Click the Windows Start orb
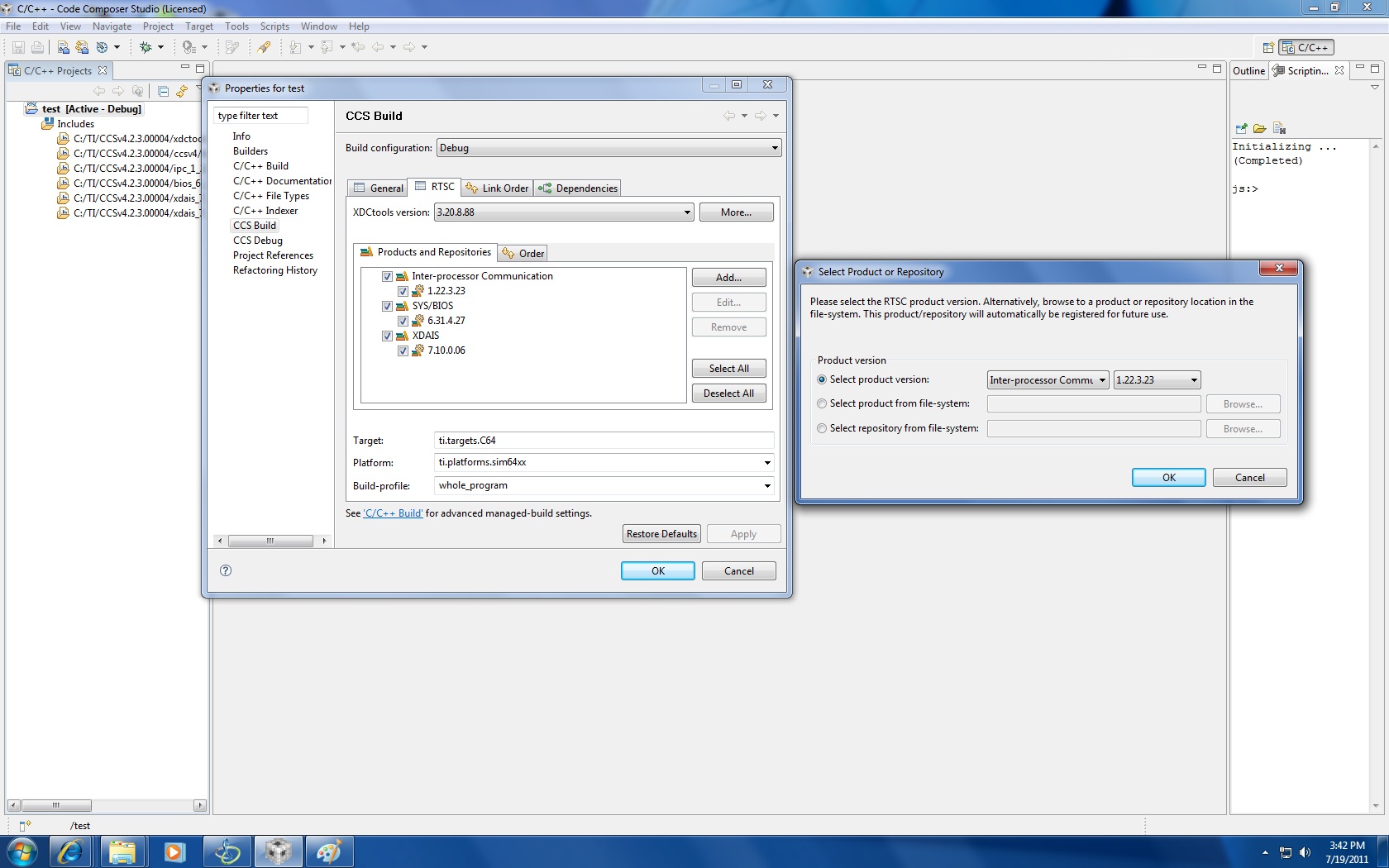Screen dimensions: 1389x868 click(x=21, y=851)
